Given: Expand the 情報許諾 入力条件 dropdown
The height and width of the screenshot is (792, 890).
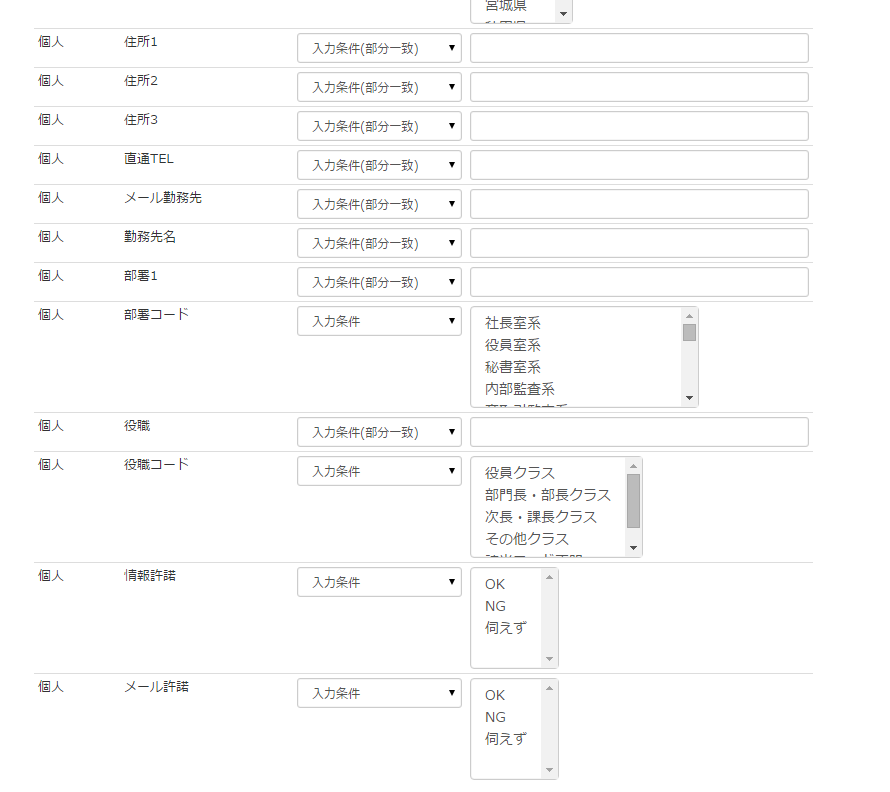Looking at the screenshot, I should 379,582.
